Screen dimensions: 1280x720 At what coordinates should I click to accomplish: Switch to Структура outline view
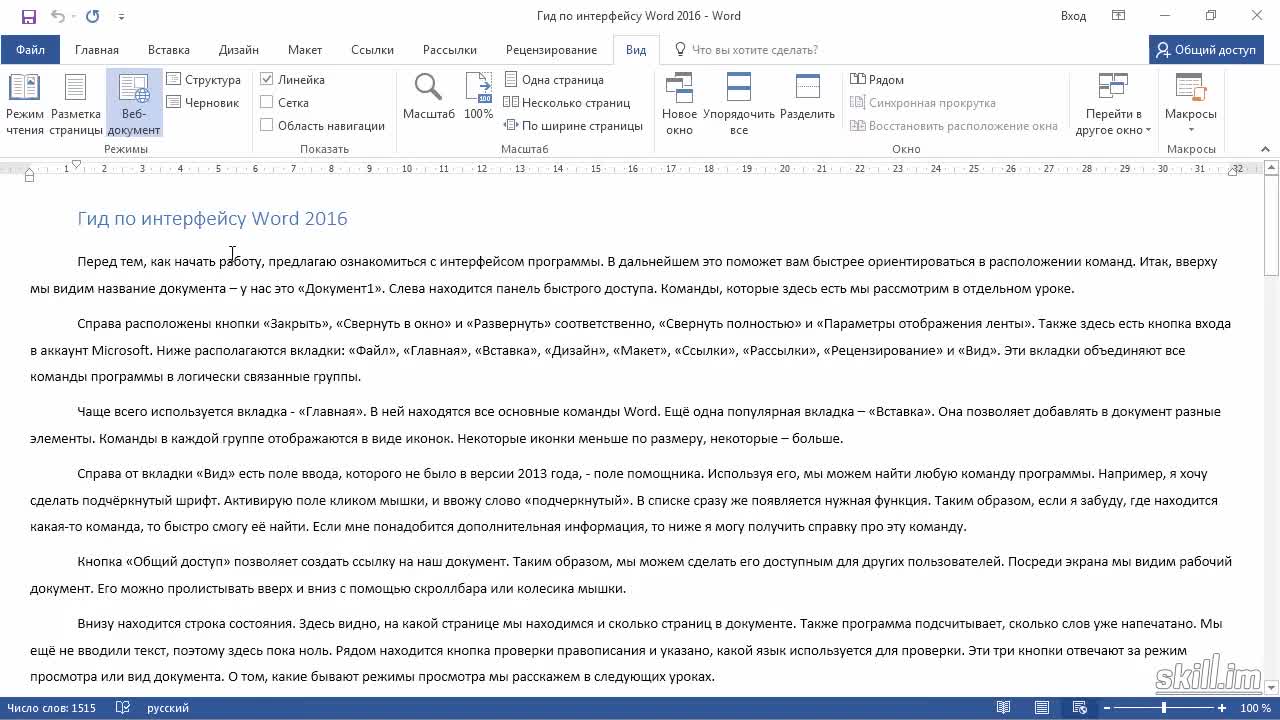point(204,80)
